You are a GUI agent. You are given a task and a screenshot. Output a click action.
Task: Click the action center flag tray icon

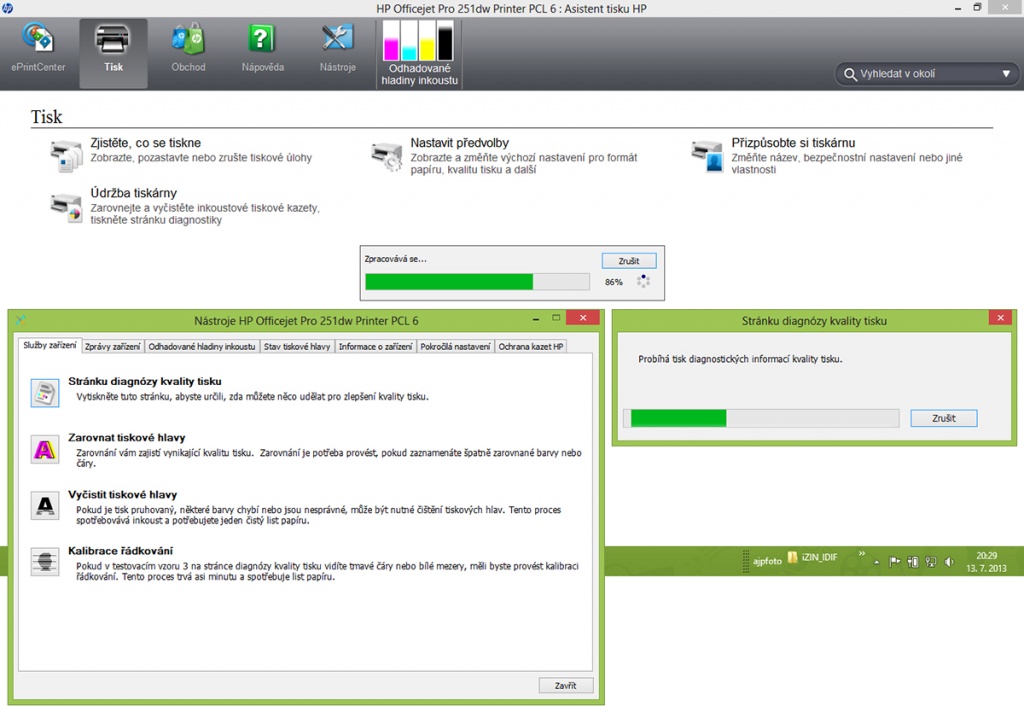[895, 562]
